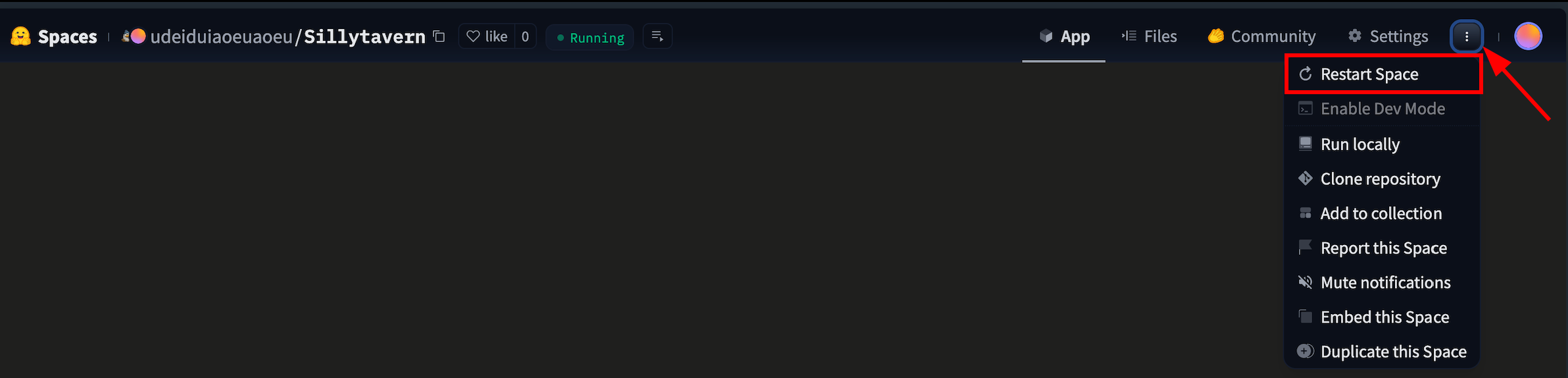Select Embed this Space option
The width and height of the screenshot is (1568, 378).
pos(1382,317)
